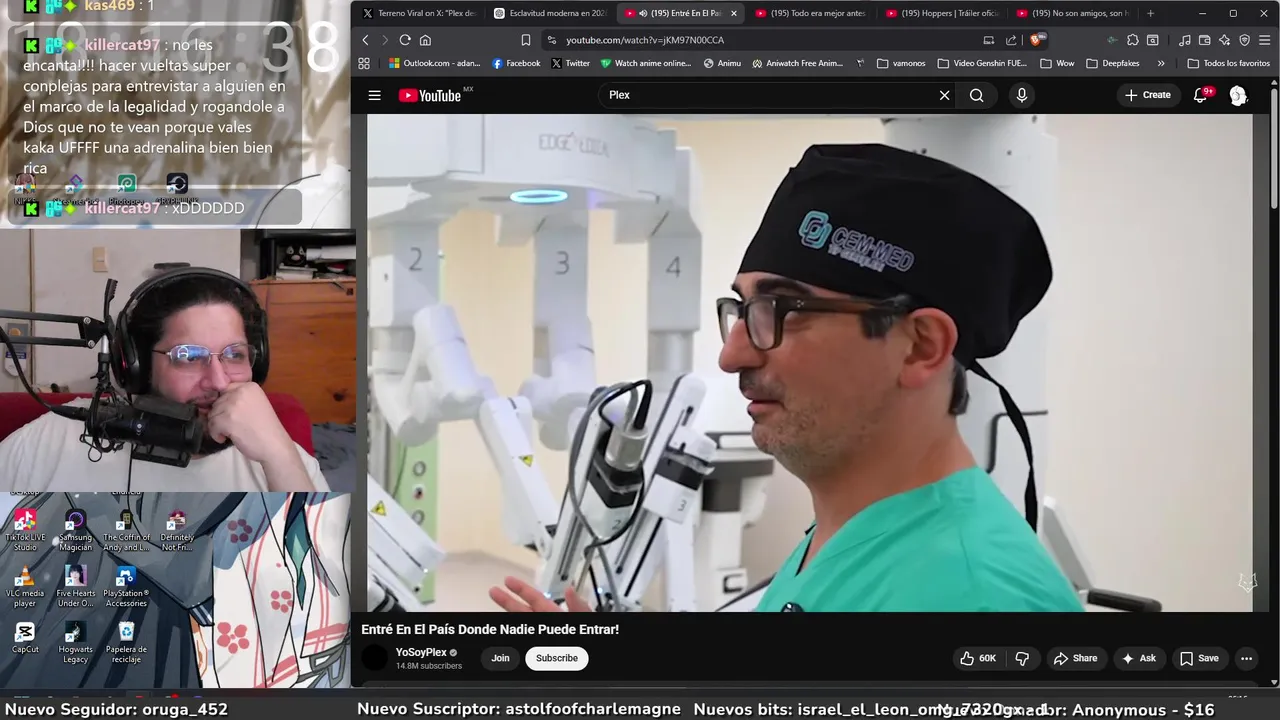Open Aniwatch Free Anime bookmark
The image size is (1280, 720).
797,63
